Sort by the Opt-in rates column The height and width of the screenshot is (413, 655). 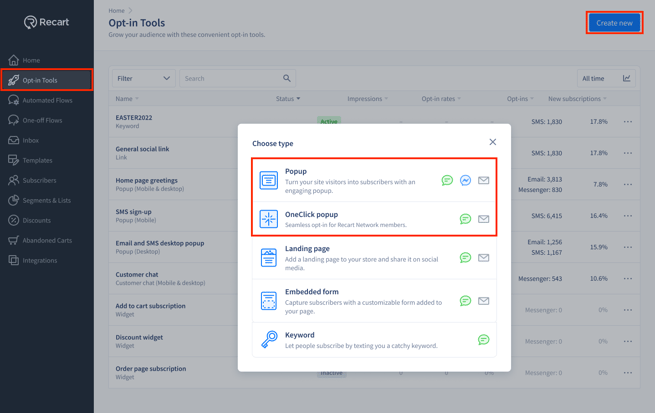[441, 99]
